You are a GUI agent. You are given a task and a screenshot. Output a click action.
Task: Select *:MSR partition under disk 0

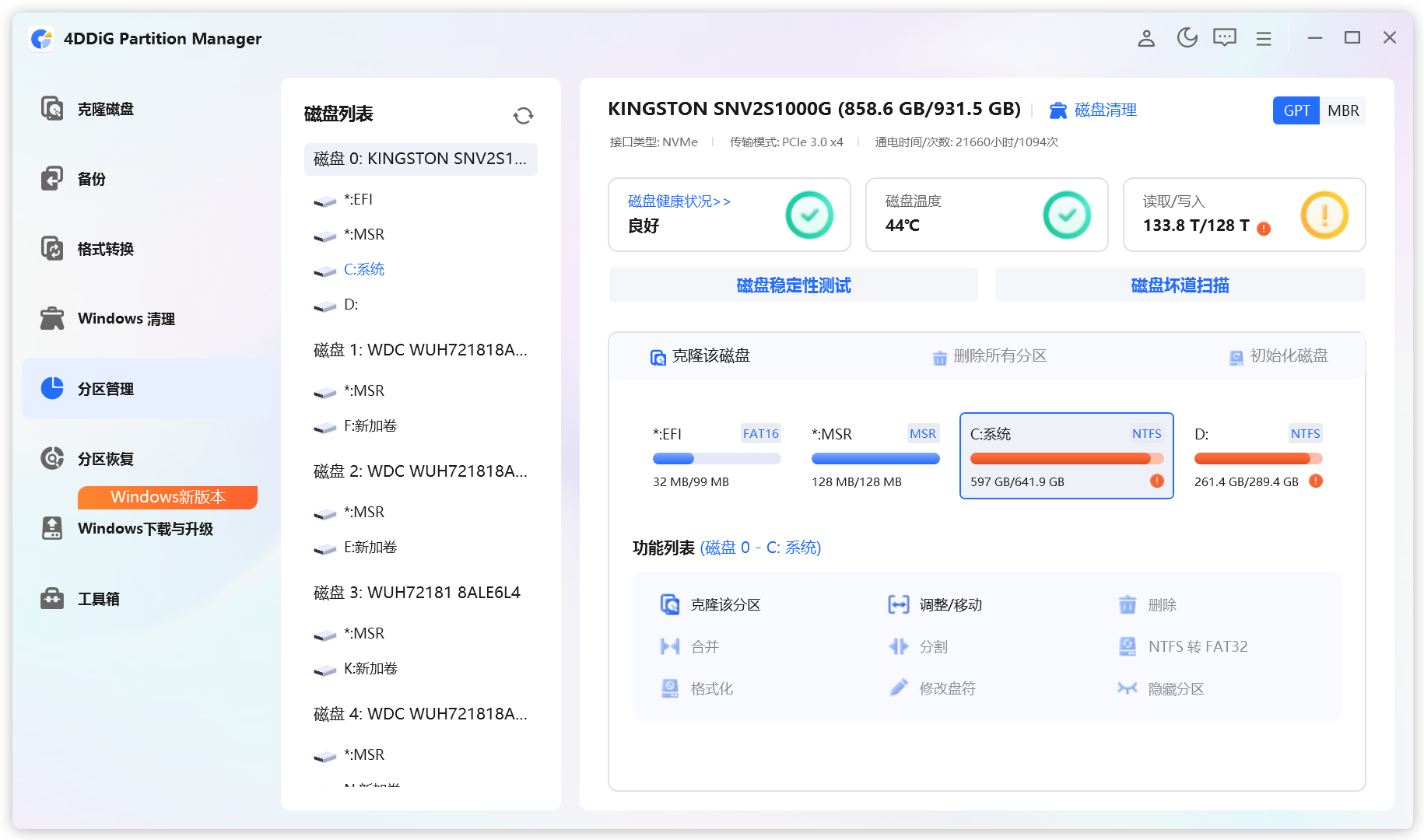click(x=349, y=235)
